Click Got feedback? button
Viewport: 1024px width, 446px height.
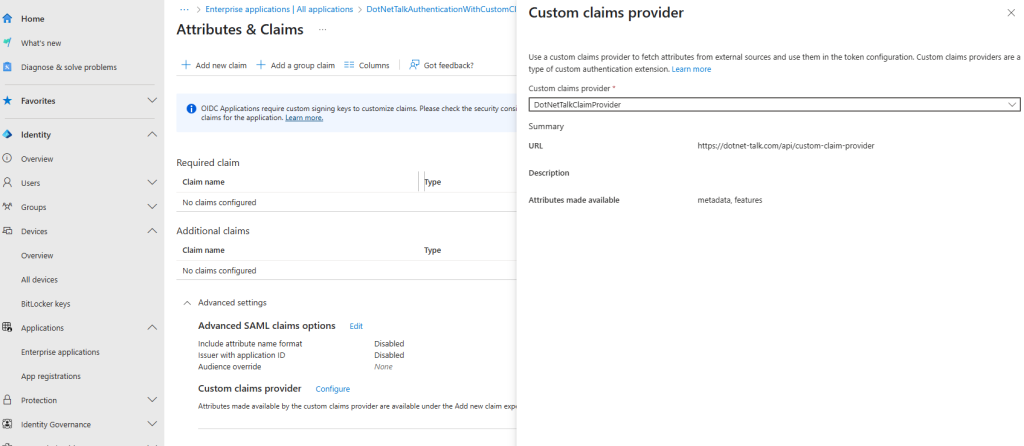coord(441,65)
